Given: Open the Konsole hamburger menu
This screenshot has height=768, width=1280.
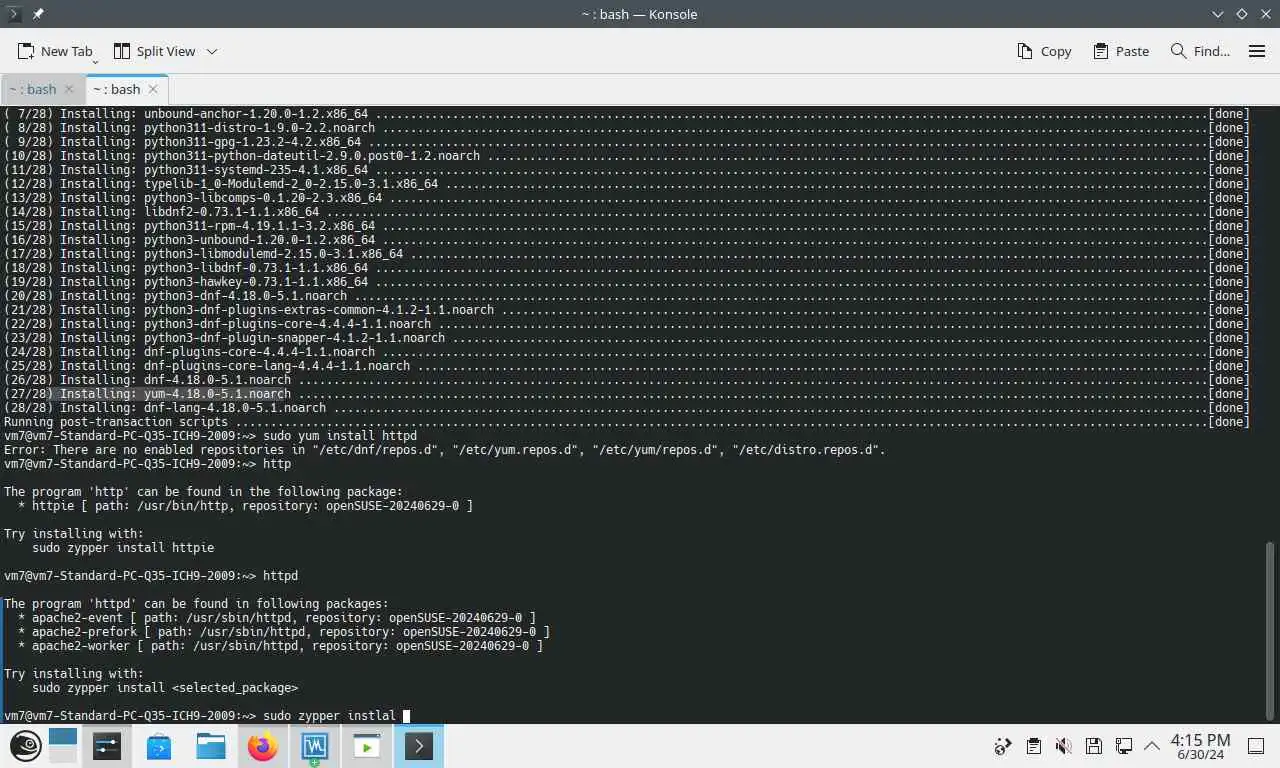Looking at the screenshot, I should (1257, 51).
